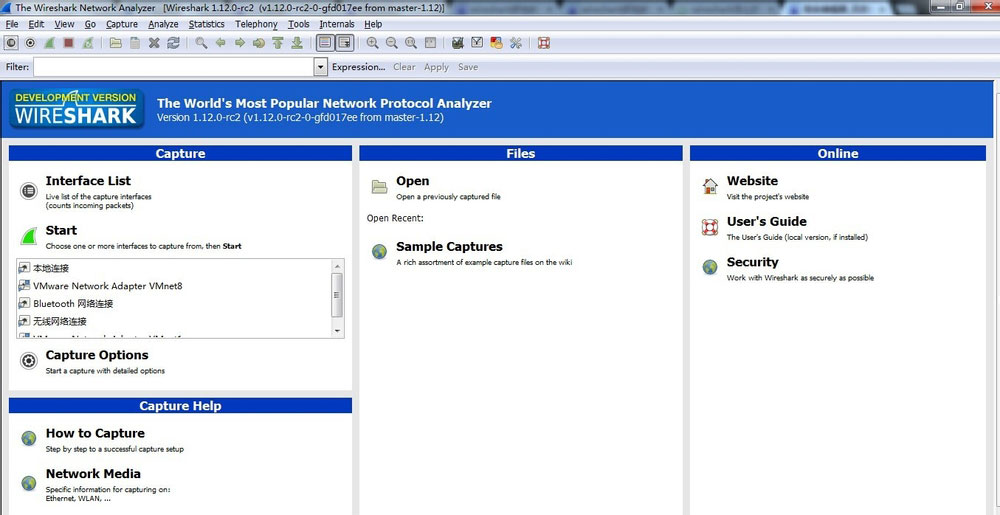Expand the filter history dropdown arrow

pyautogui.click(x=321, y=67)
